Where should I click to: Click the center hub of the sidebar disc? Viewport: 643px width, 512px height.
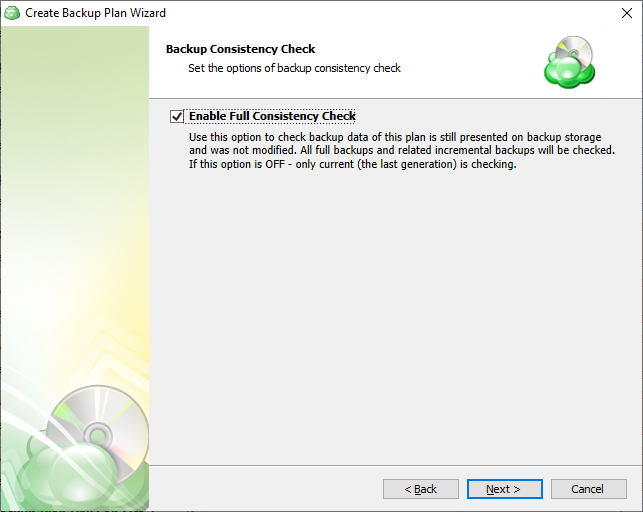[98, 436]
